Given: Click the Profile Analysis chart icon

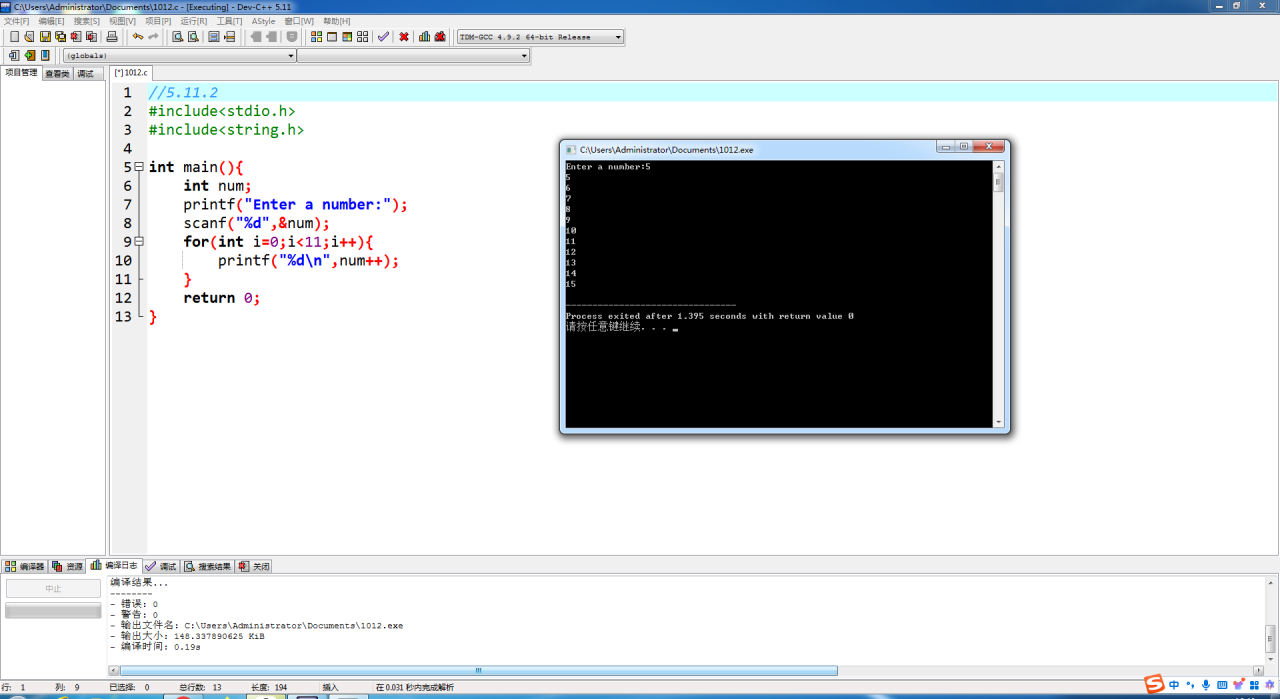Looking at the screenshot, I should point(425,37).
